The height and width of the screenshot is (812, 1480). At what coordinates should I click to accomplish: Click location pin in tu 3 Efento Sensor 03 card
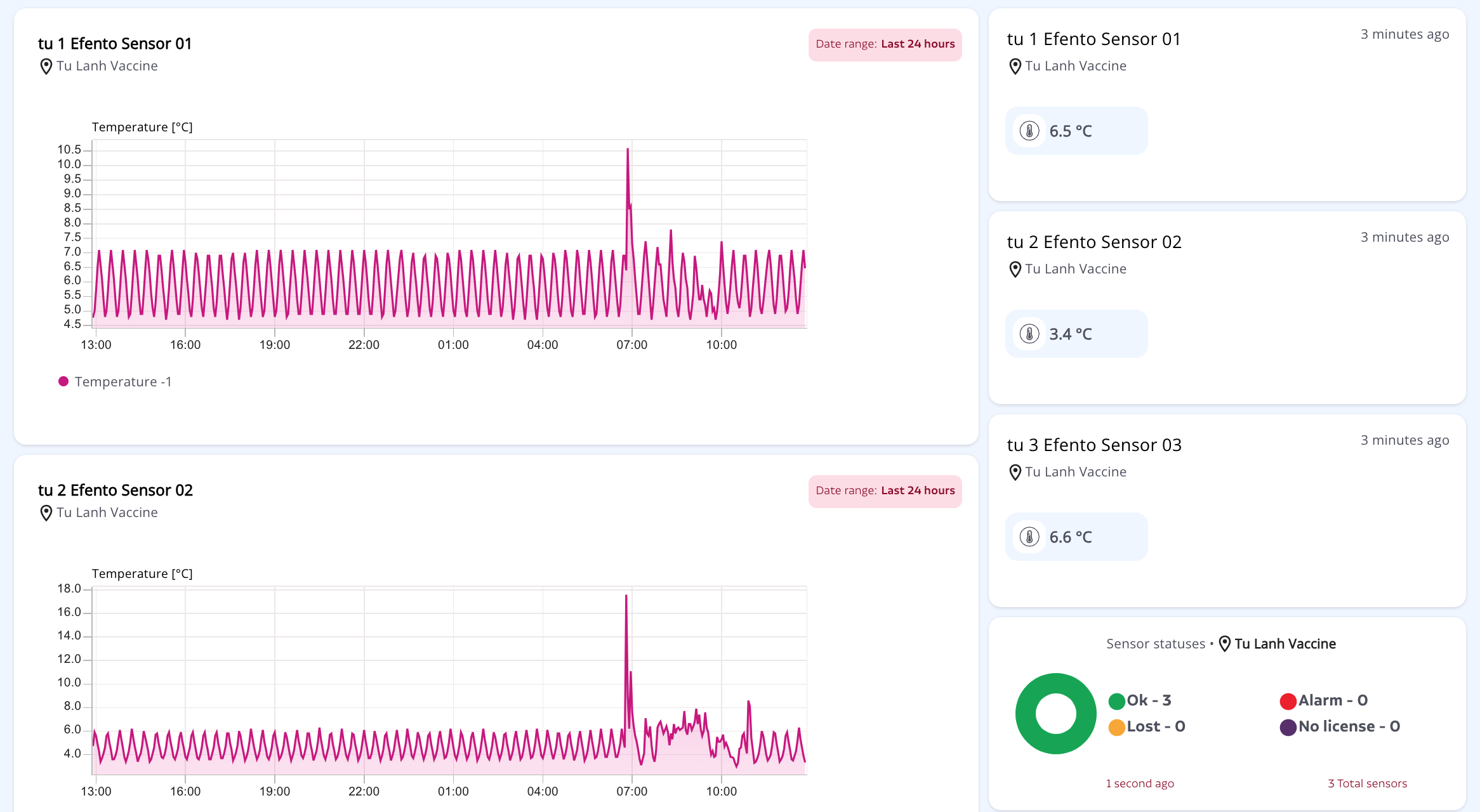click(x=1015, y=473)
